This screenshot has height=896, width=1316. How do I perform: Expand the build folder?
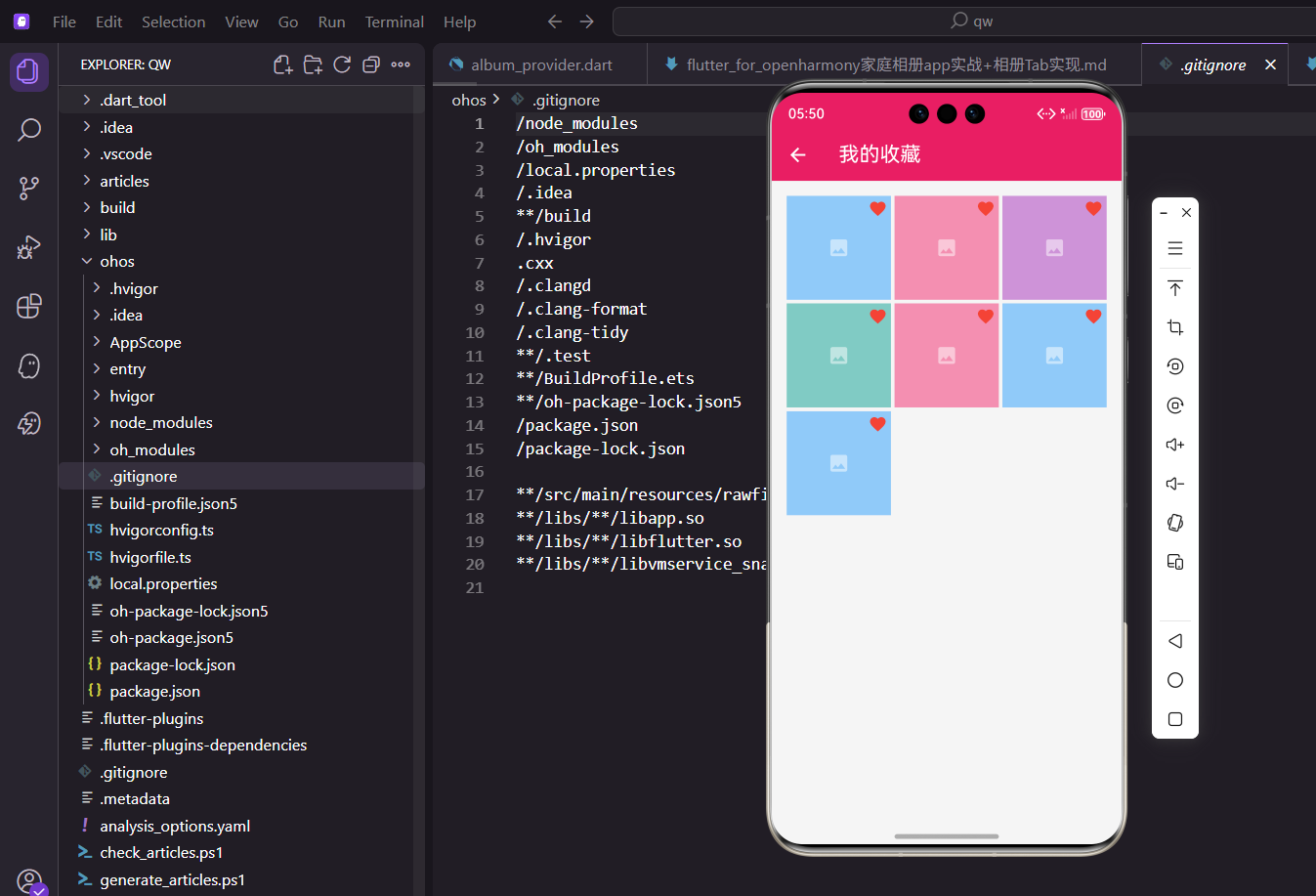(x=241, y=207)
